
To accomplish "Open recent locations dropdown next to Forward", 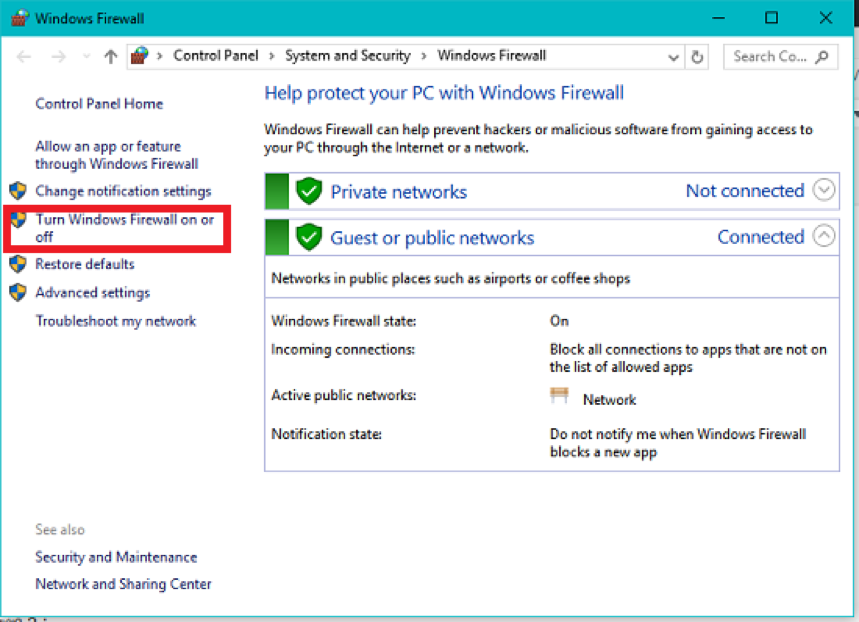I will 86,56.
